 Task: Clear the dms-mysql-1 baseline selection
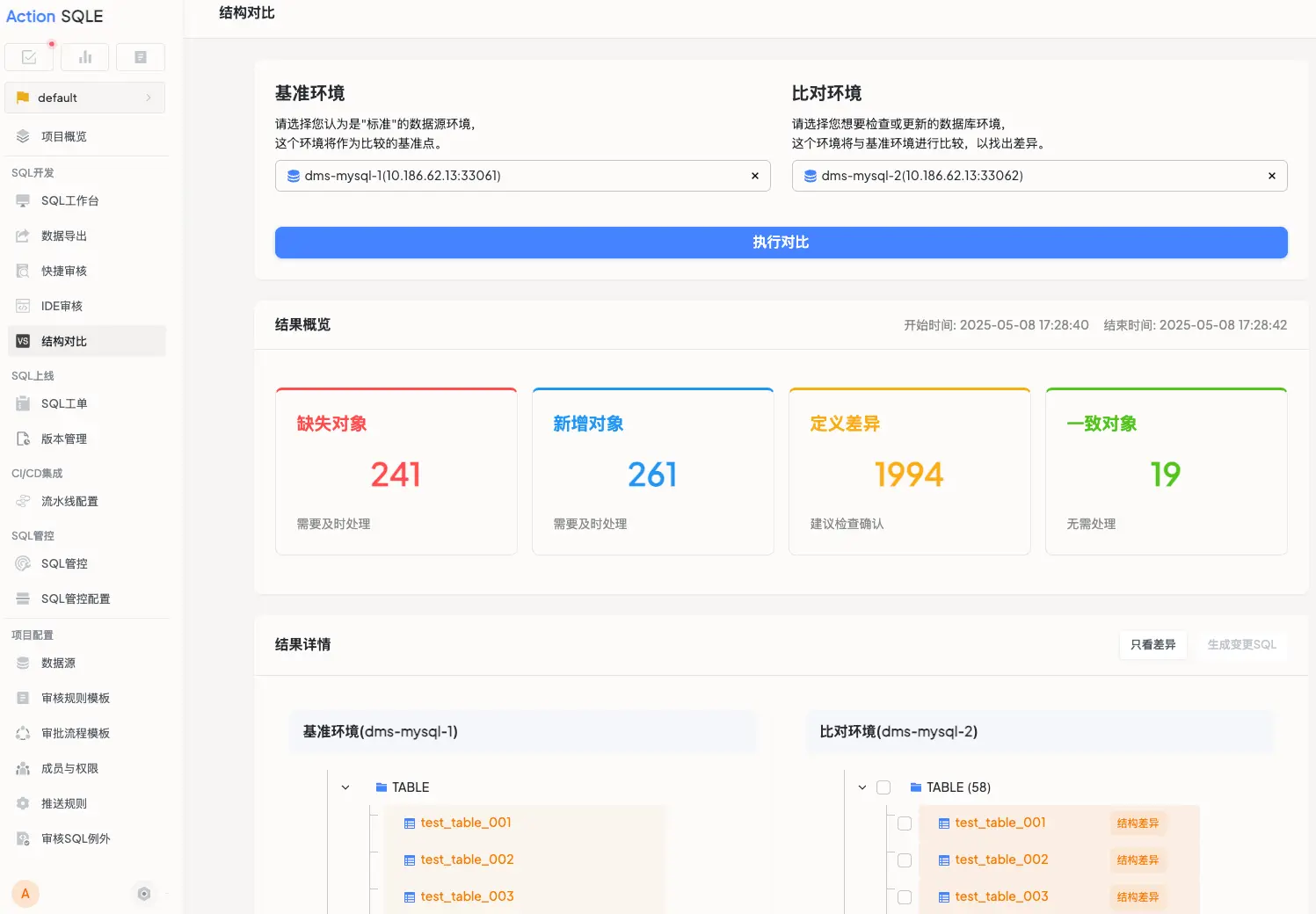(754, 176)
